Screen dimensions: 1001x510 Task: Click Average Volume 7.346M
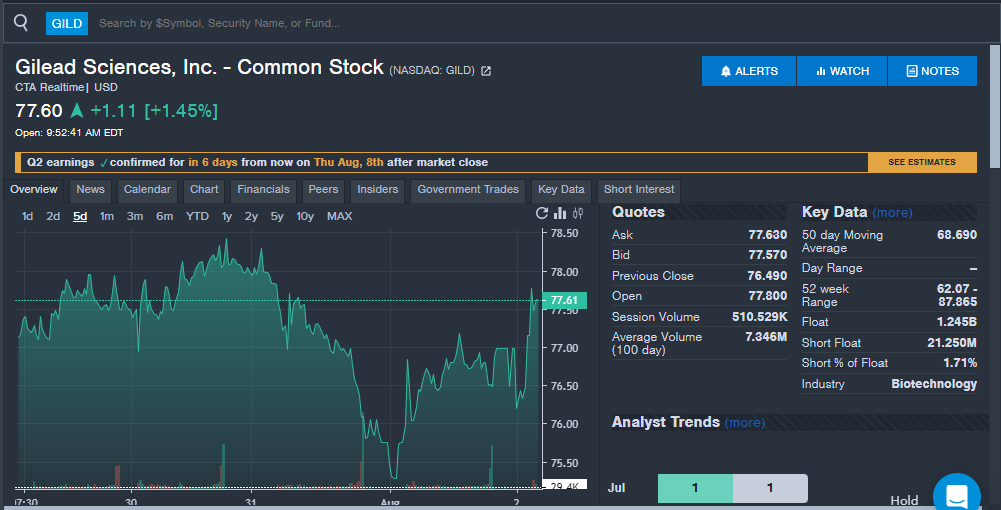pos(766,336)
